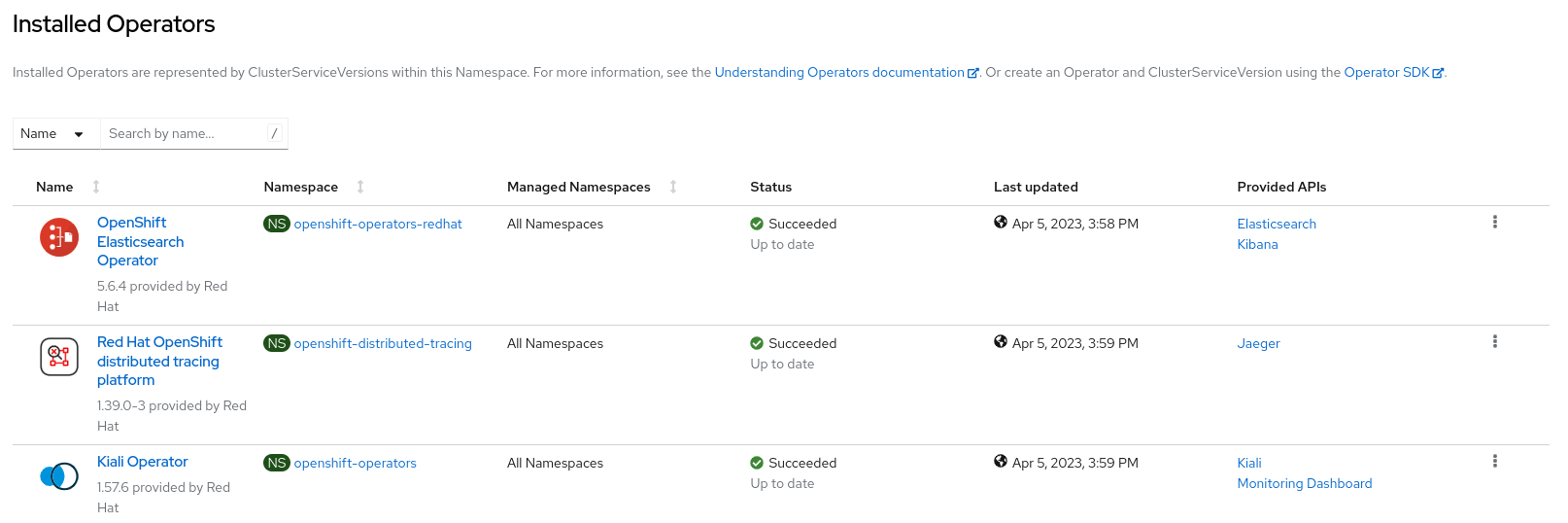Click external link icon after Operators documentation

click(x=973, y=73)
